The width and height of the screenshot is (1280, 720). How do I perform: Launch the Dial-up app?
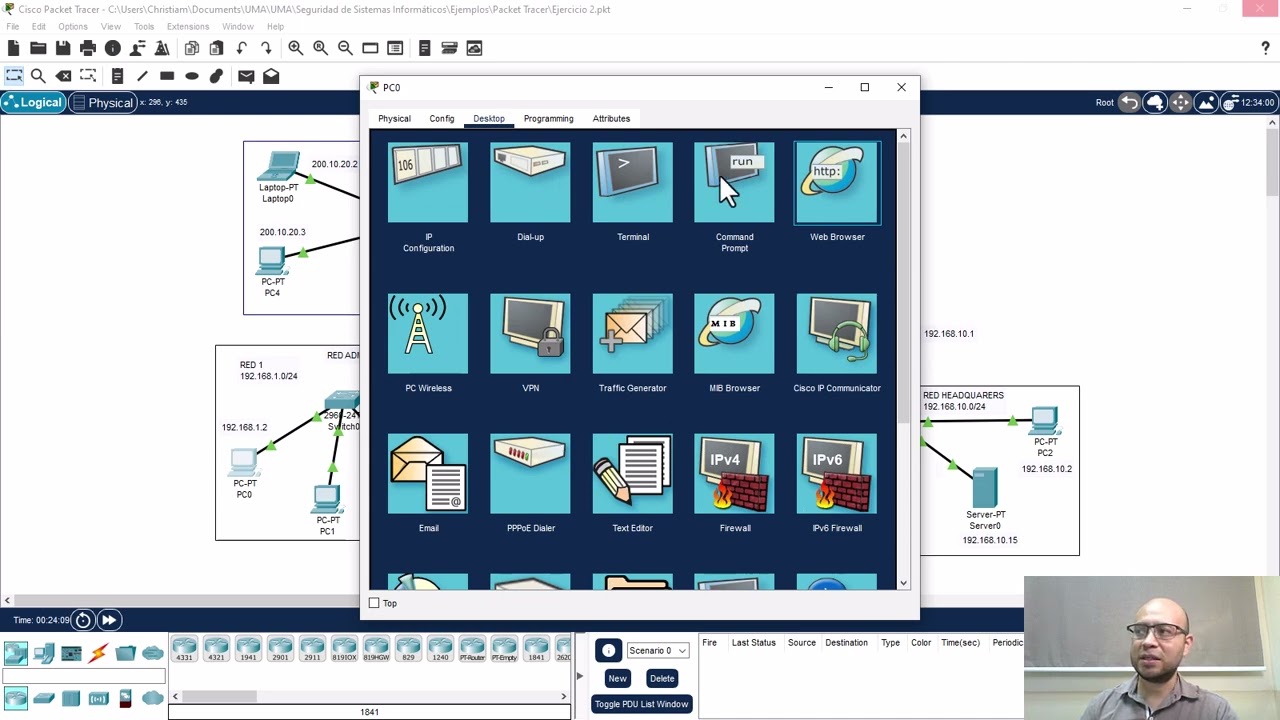pyautogui.click(x=530, y=183)
